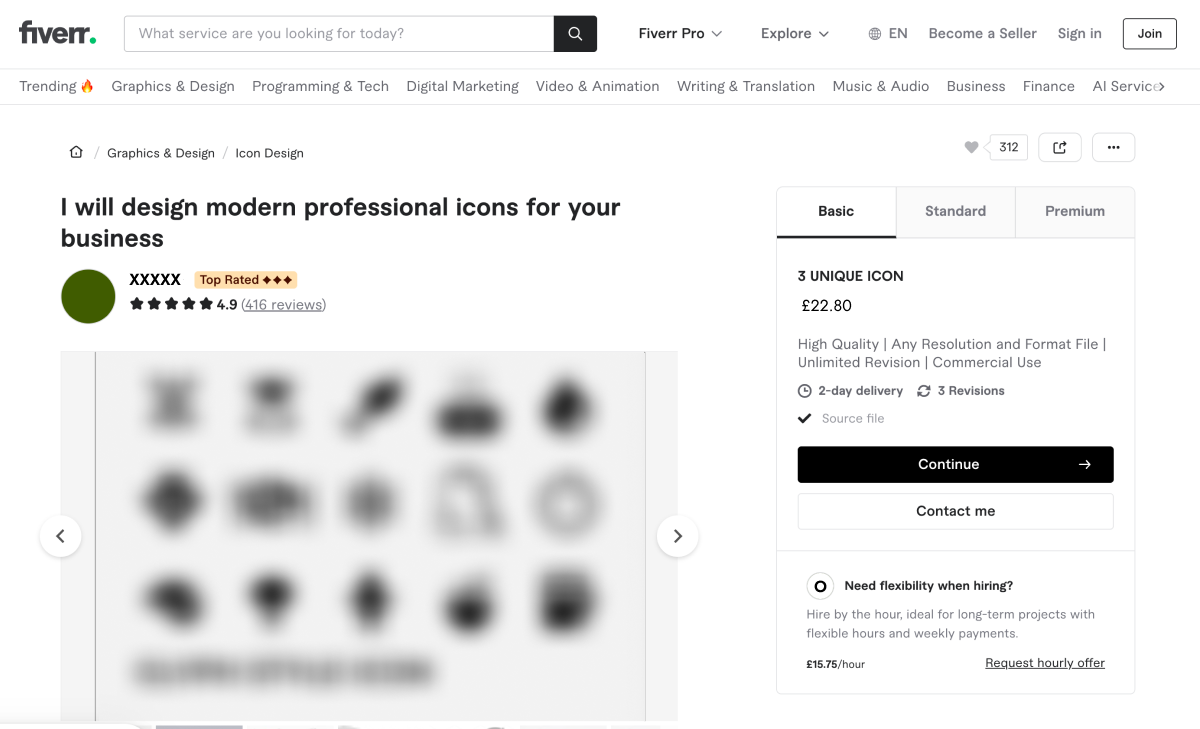Share this gig using share icon
Screen dimensions: 1200x729
1060,147
